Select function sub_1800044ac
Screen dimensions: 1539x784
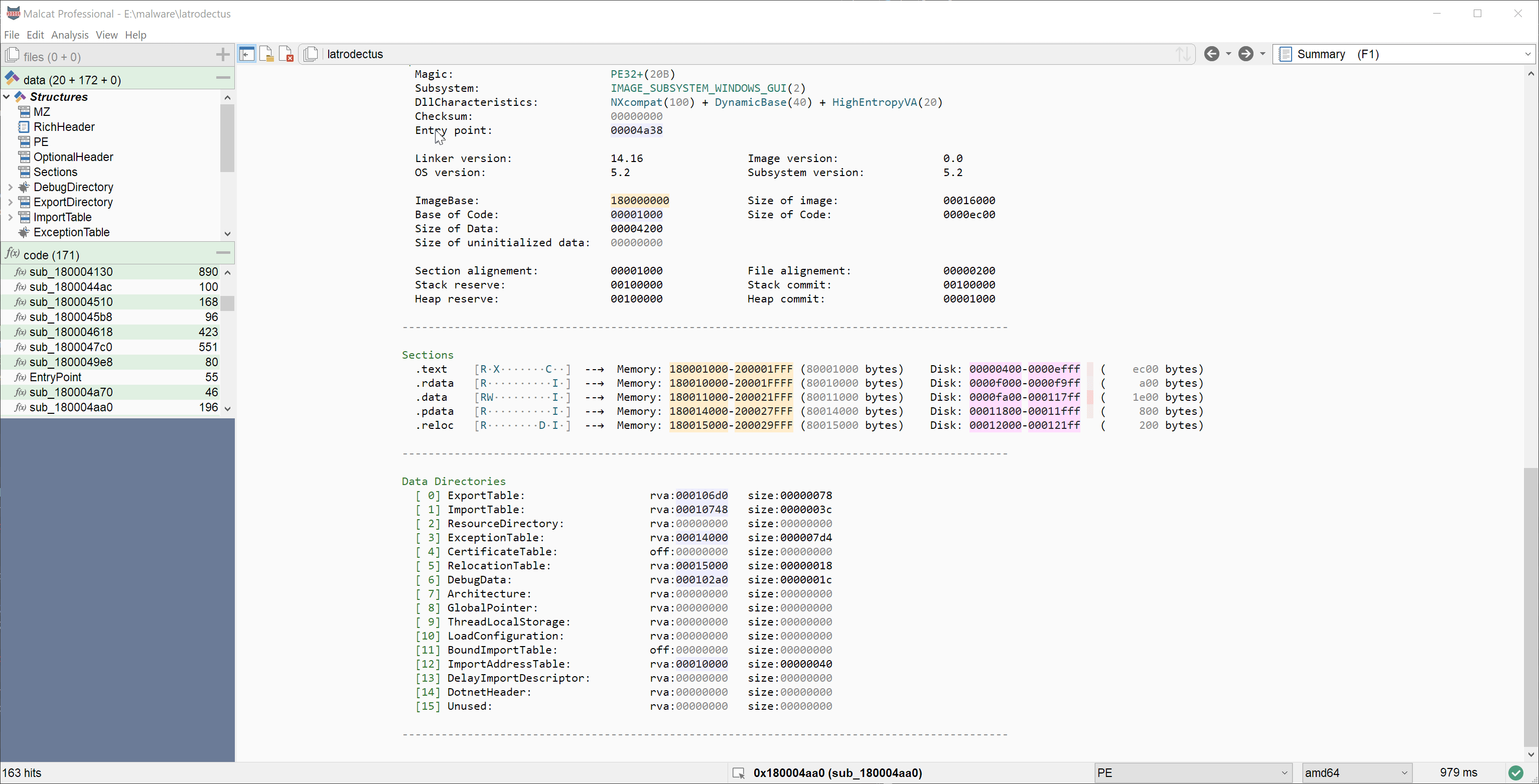[110, 287]
